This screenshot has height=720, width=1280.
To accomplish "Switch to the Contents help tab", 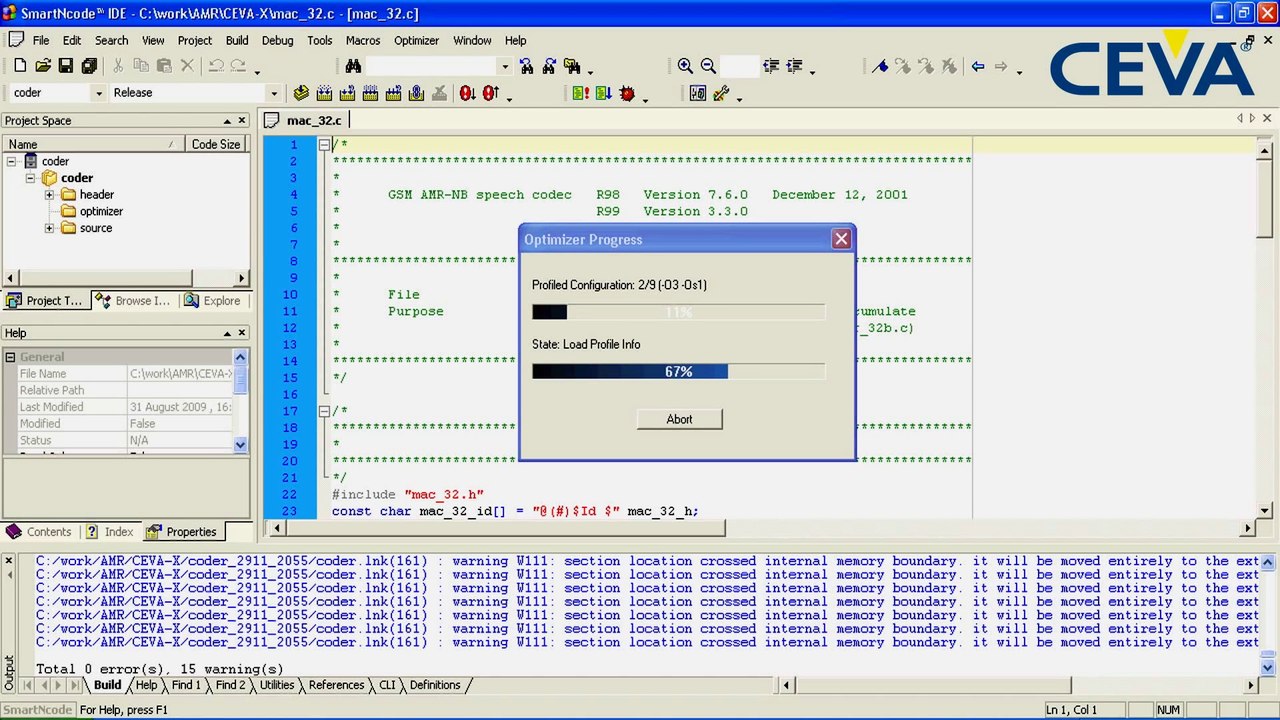I will pos(39,532).
